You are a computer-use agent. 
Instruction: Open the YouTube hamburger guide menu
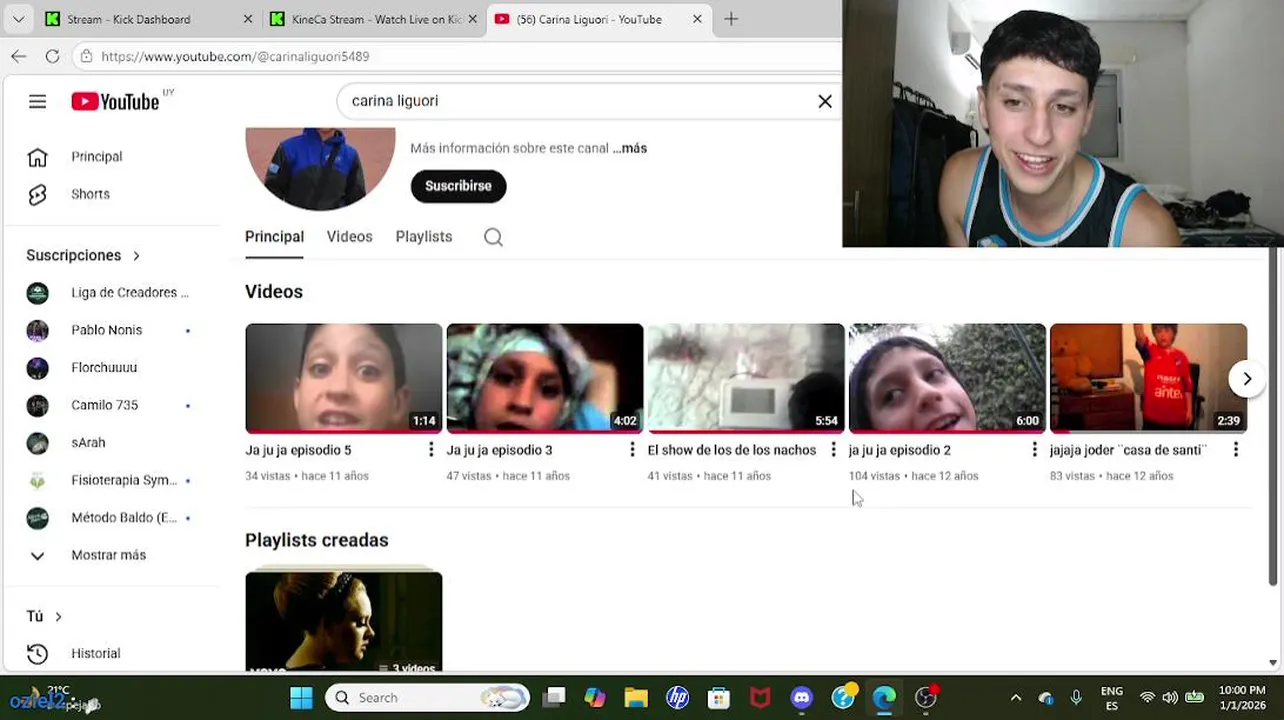coord(37,101)
